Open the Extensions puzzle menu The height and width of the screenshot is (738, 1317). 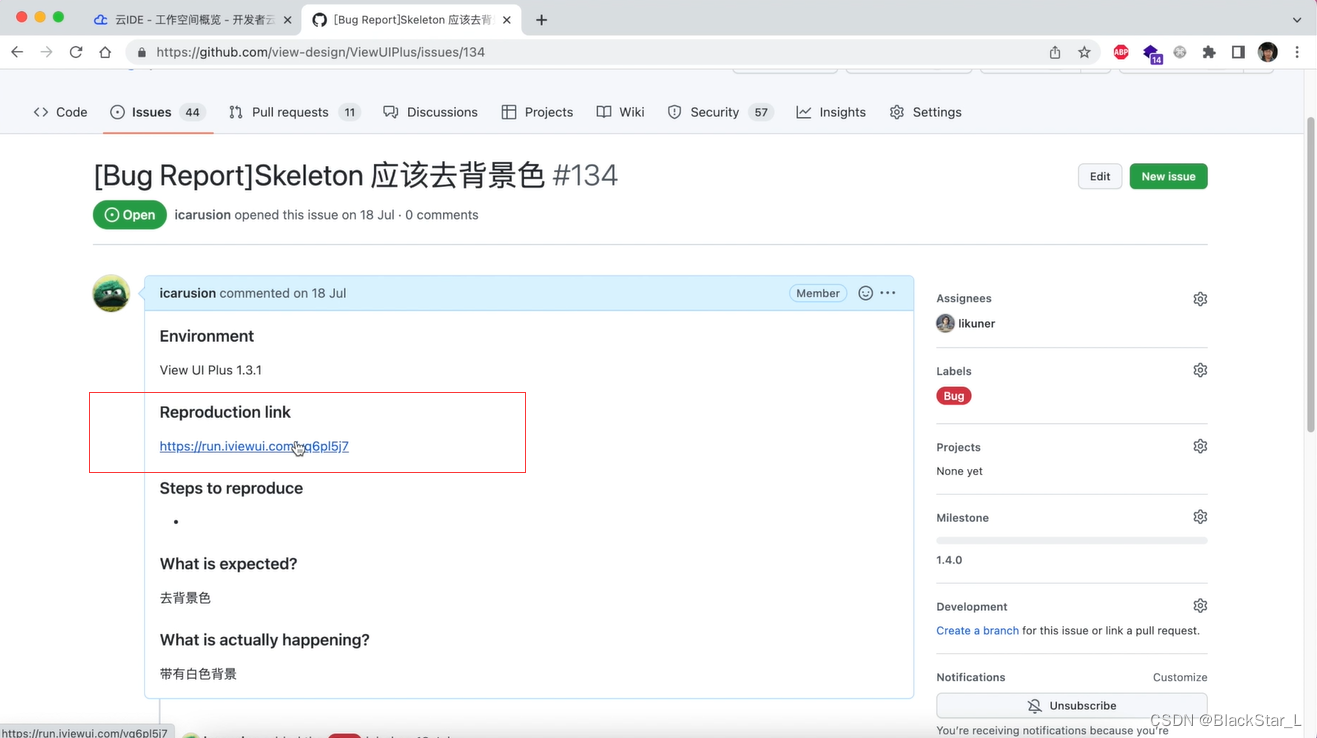[1209, 52]
